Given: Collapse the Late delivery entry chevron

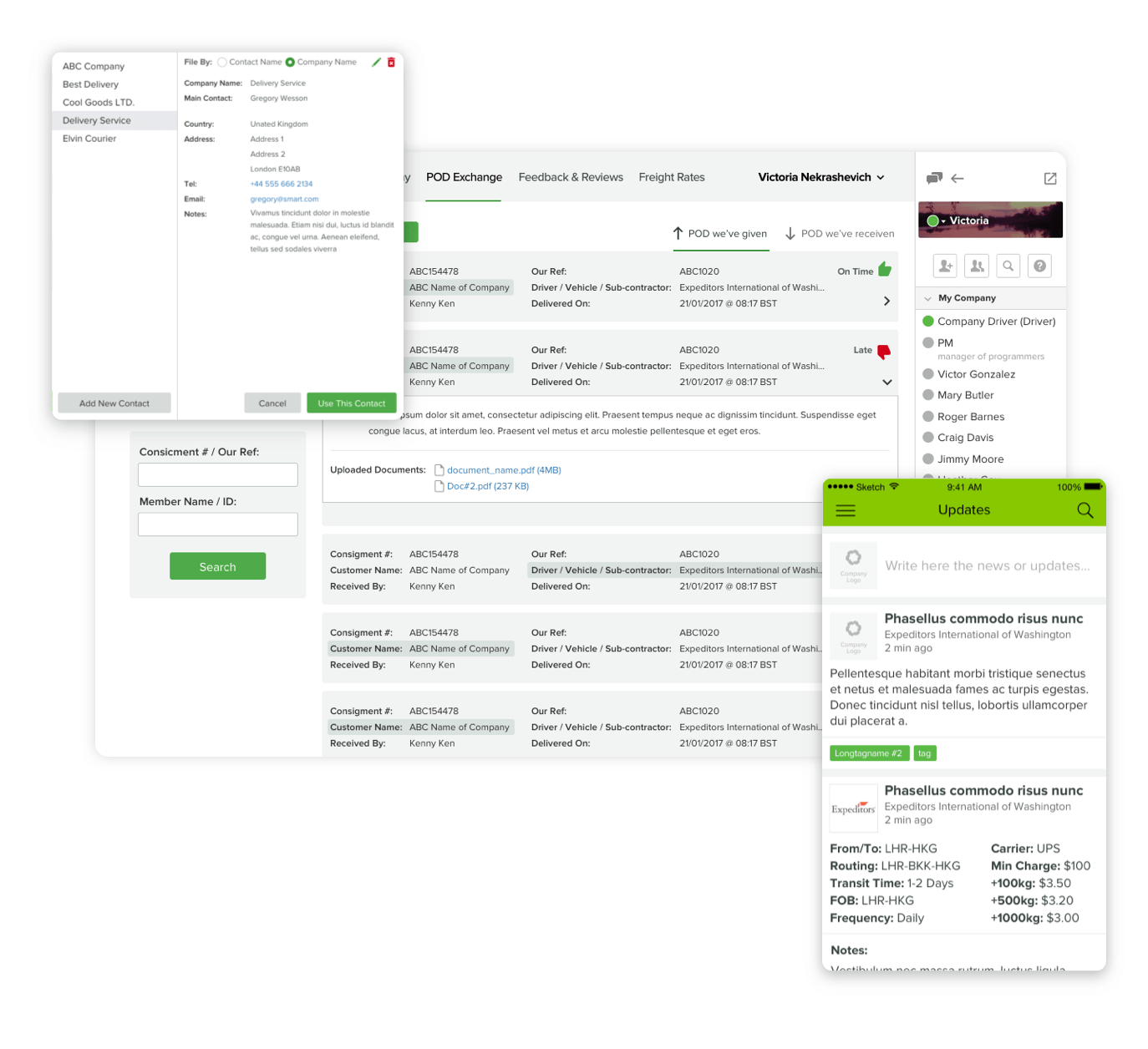Looking at the screenshot, I should [886, 382].
